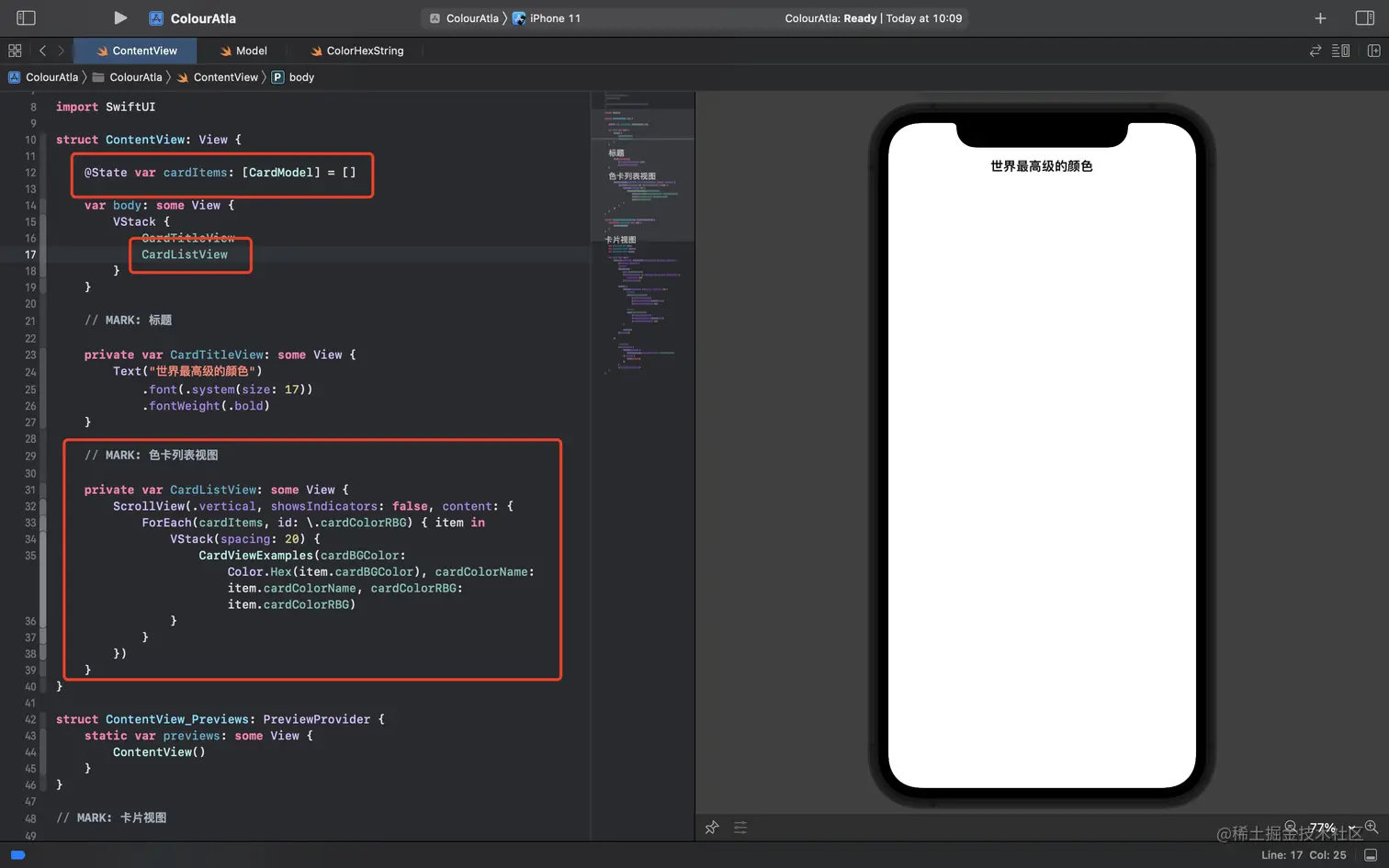Screen dimensions: 1389x868
Task: Click 'Line: 17 Col: 25' status
Action: coord(1304,855)
